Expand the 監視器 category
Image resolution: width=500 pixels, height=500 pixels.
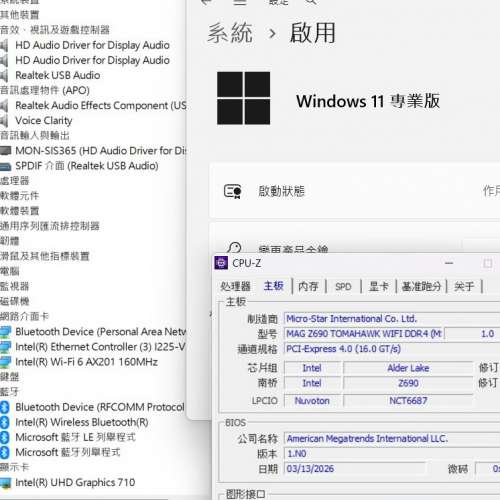coord(15,286)
